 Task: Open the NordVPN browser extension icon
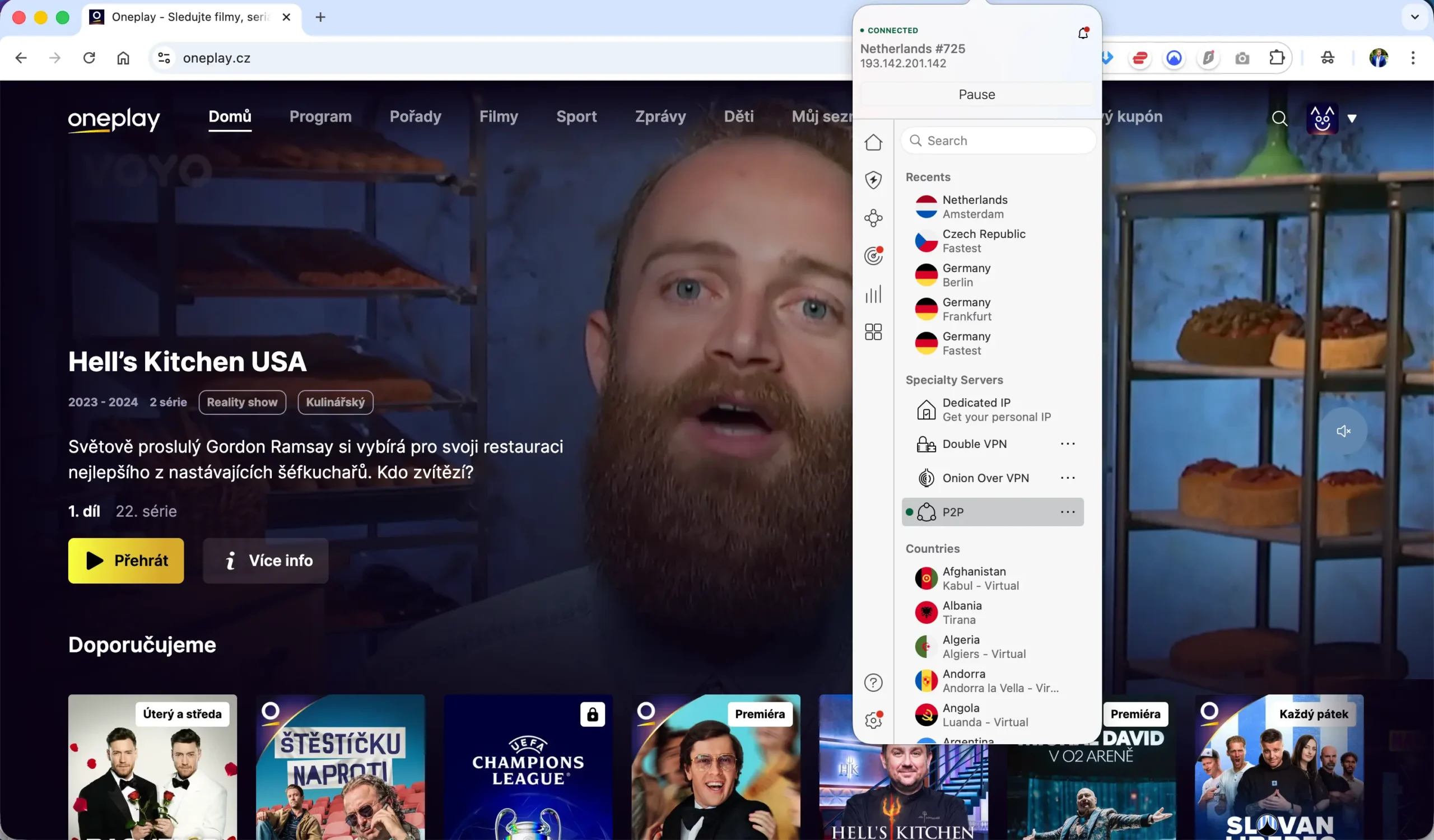[1174, 58]
